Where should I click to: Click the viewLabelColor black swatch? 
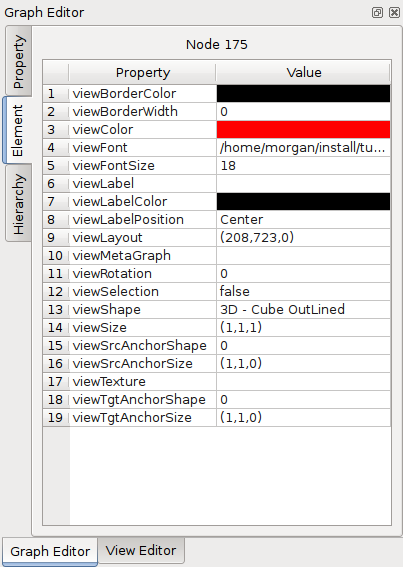click(x=304, y=201)
